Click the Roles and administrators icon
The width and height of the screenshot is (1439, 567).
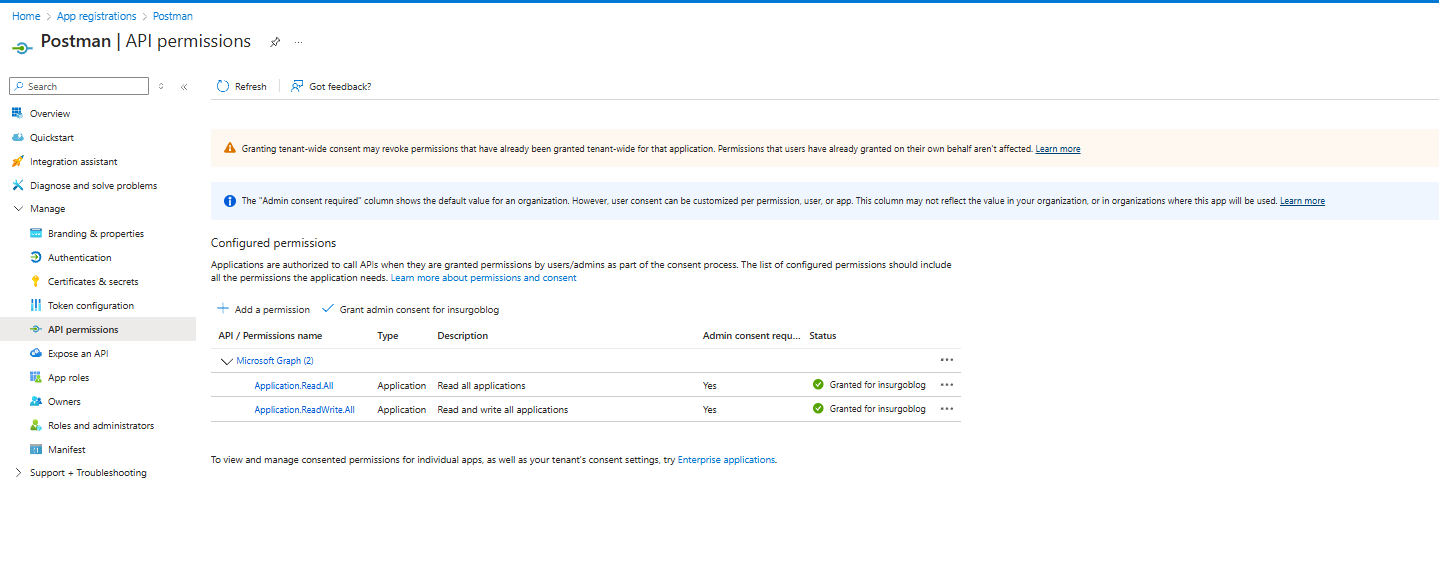36,426
